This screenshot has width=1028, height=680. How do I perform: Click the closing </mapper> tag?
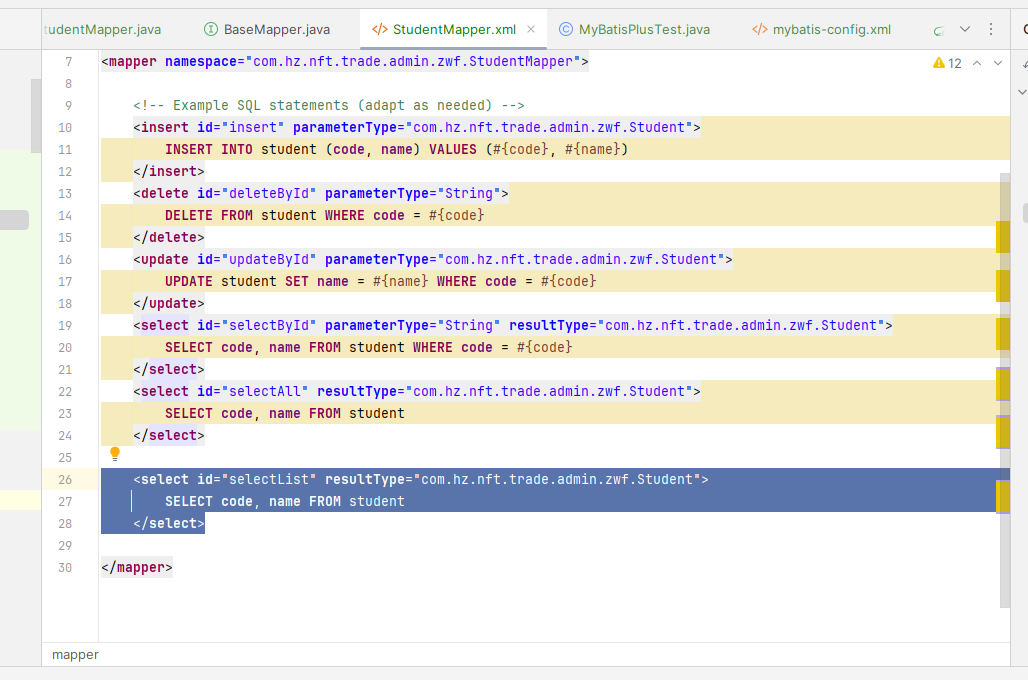point(137,567)
